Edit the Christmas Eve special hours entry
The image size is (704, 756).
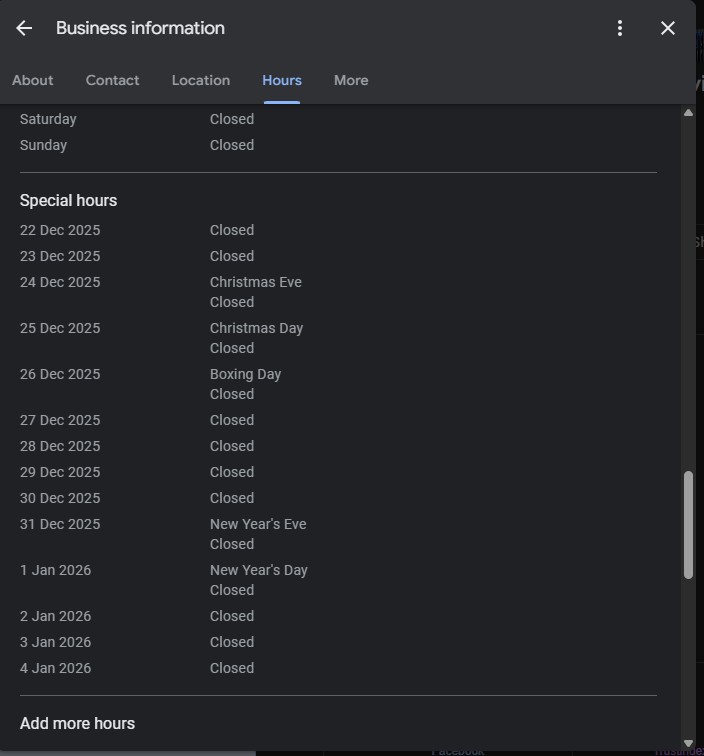pos(256,291)
